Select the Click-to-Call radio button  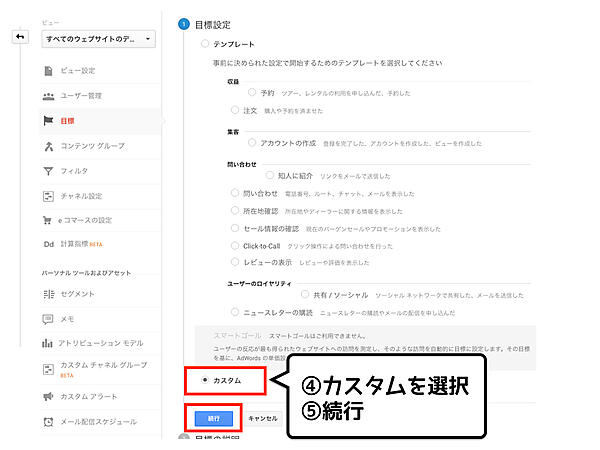235,245
